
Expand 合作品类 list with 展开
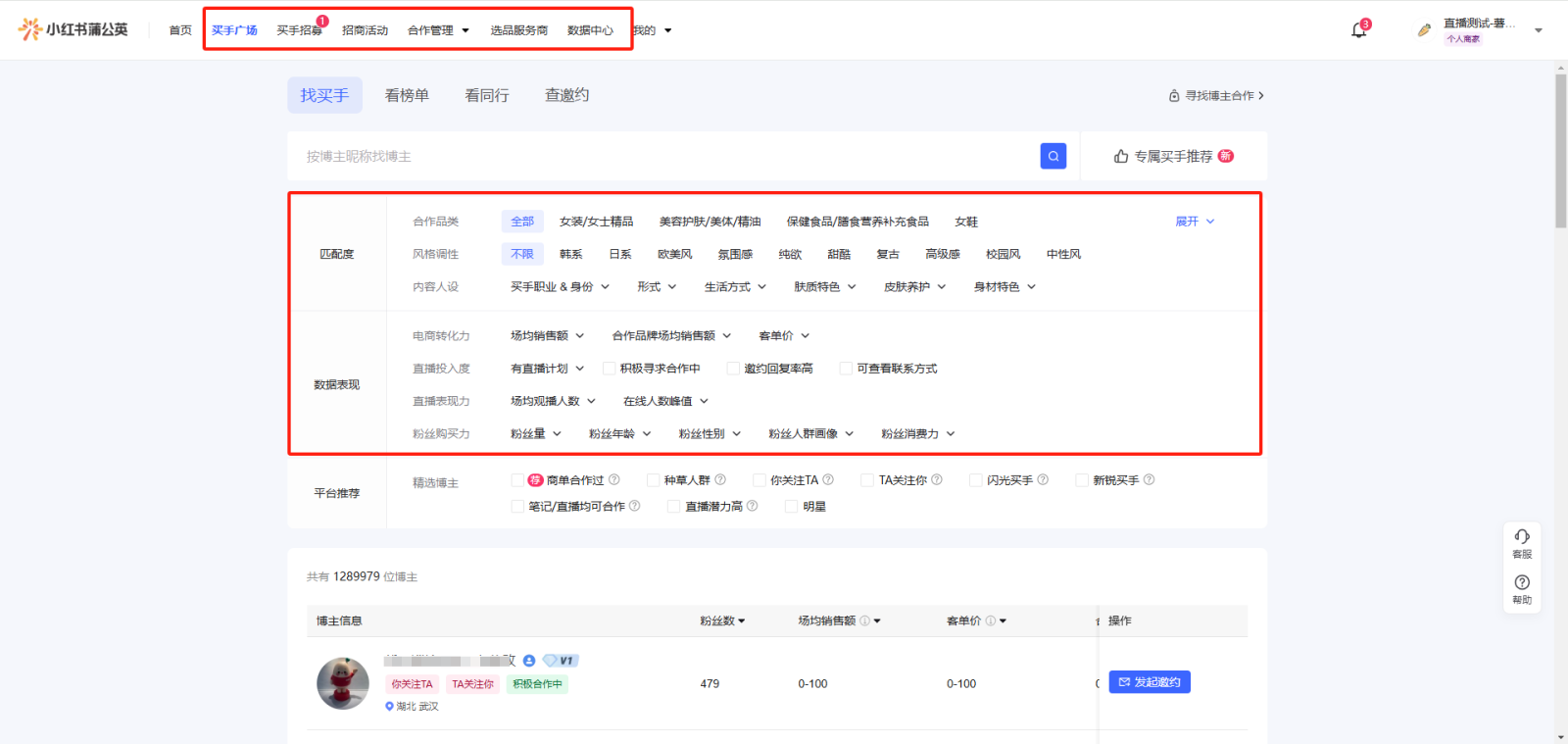pos(1195,222)
